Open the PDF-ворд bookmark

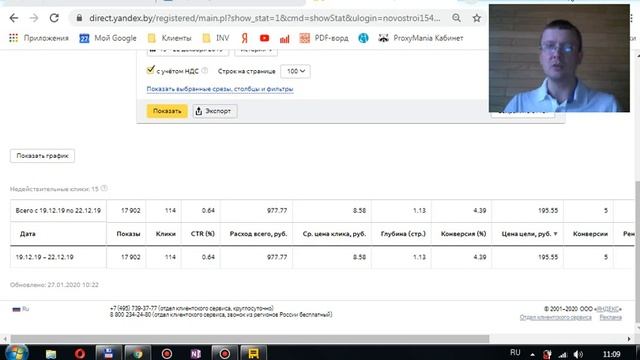point(324,38)
